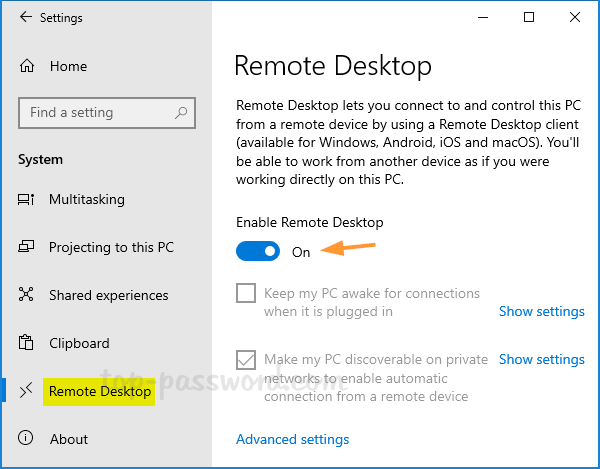Click the Clipboard icon in sidebar

[27, 344]
